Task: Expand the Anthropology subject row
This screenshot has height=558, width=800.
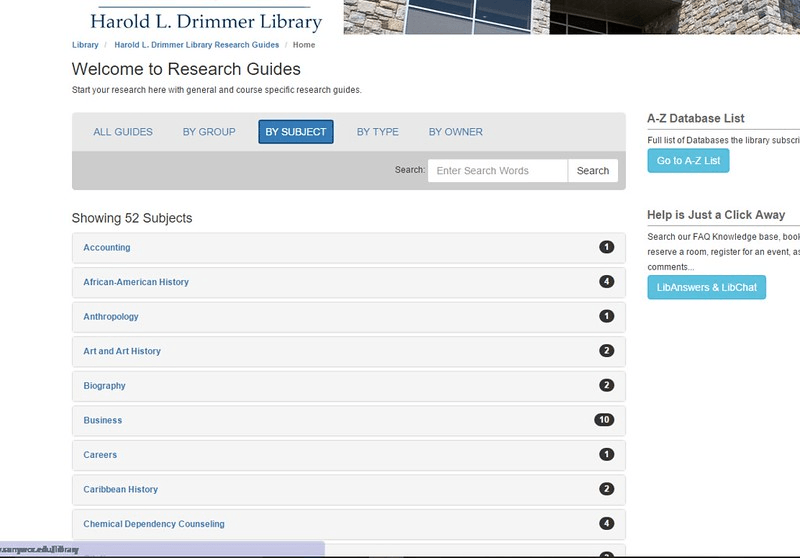Action: point(111,317)
